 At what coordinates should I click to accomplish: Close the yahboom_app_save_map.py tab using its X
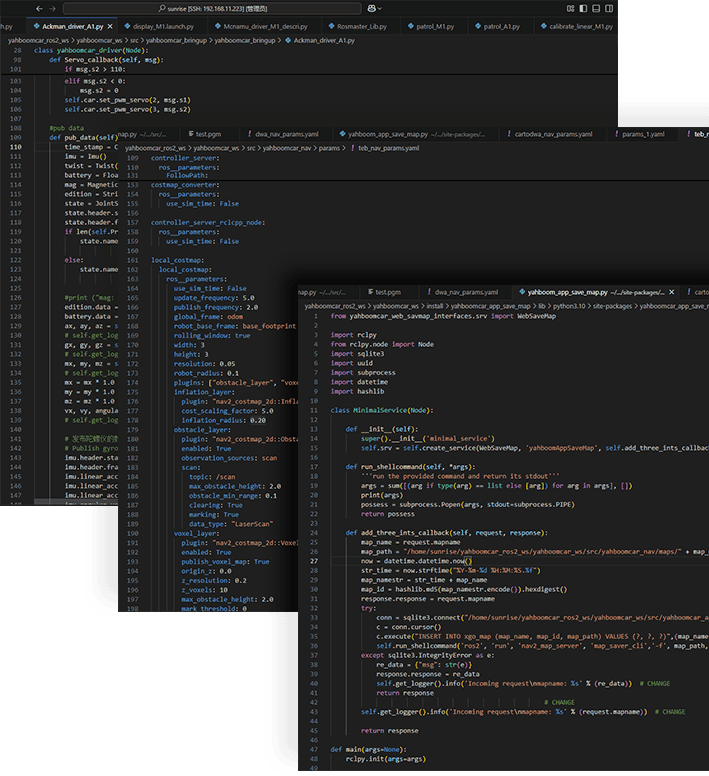point(669,291)
